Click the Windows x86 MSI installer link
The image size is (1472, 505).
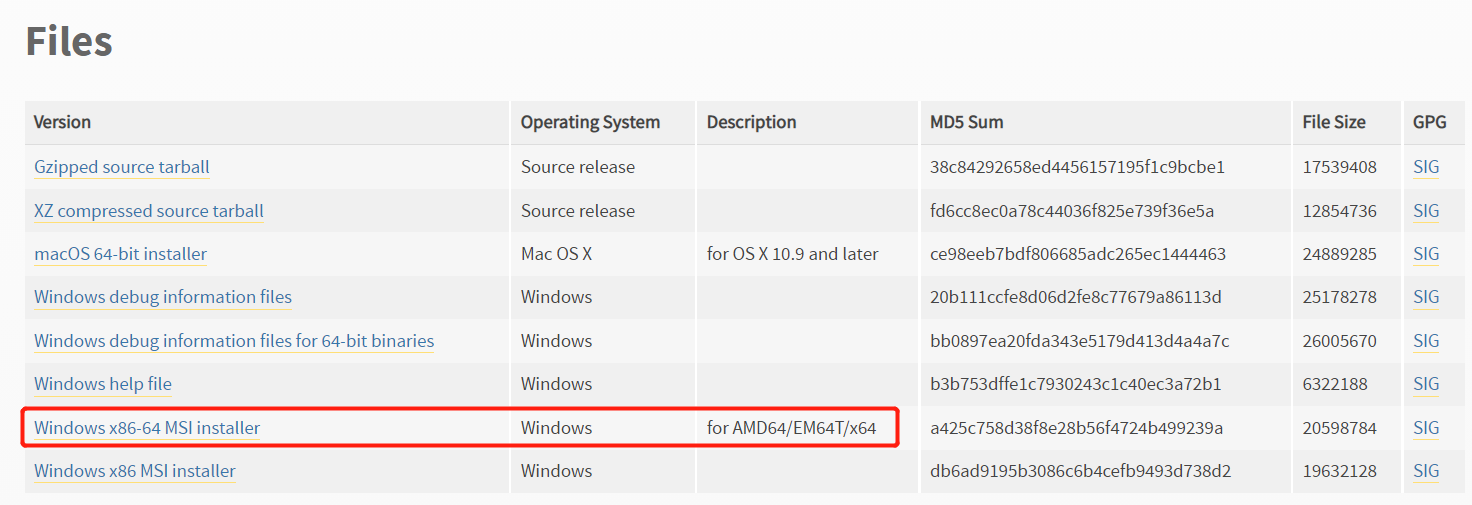tap(134, 471)
